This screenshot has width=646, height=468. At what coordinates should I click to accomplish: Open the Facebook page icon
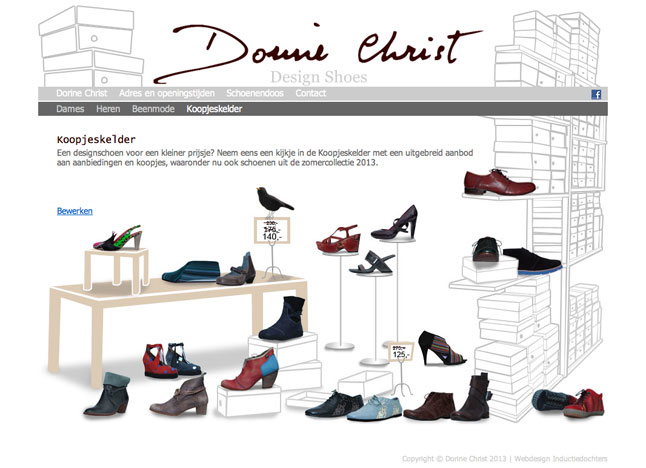(597, 94)
